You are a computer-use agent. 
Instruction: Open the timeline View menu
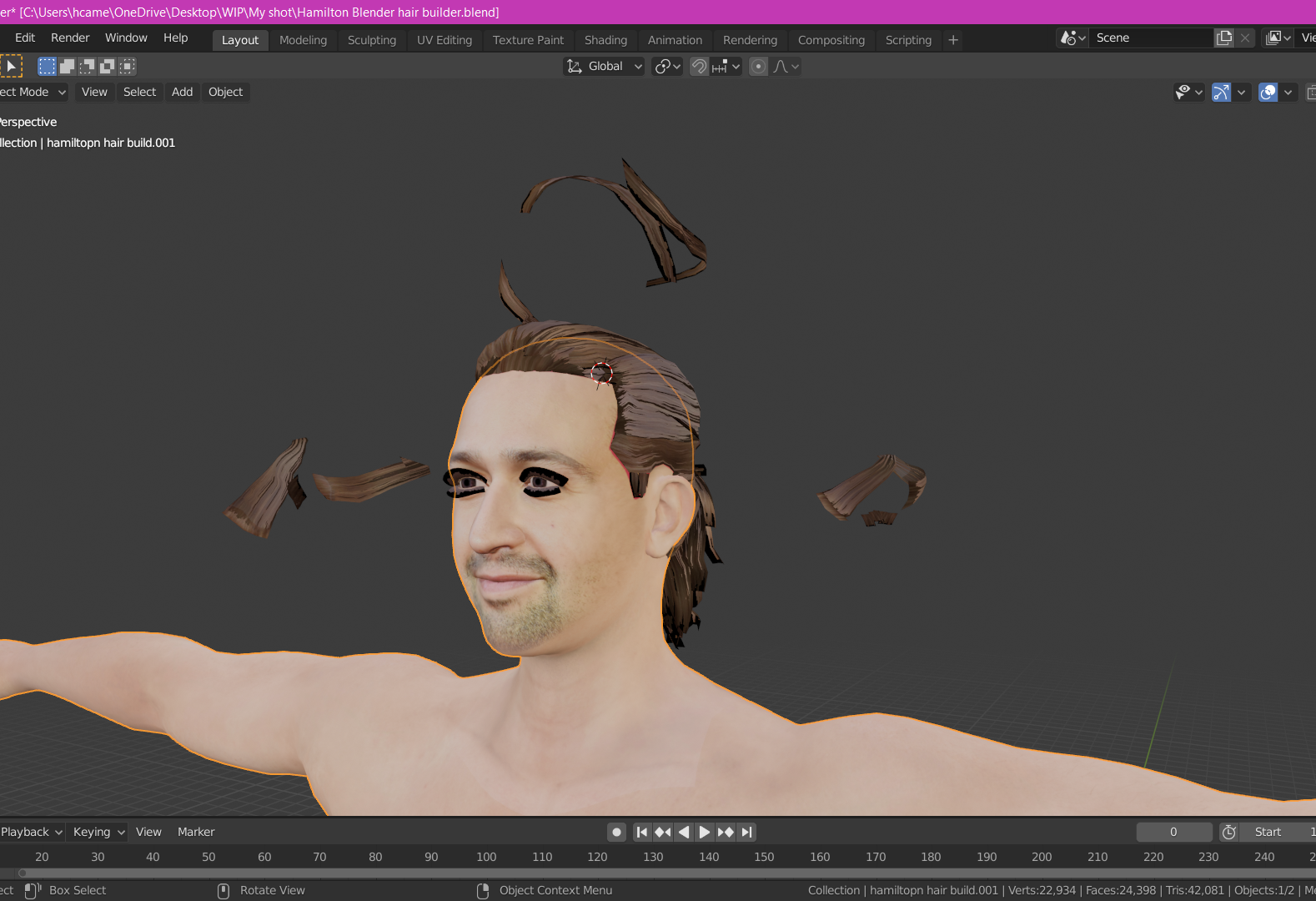pos(148,832)
